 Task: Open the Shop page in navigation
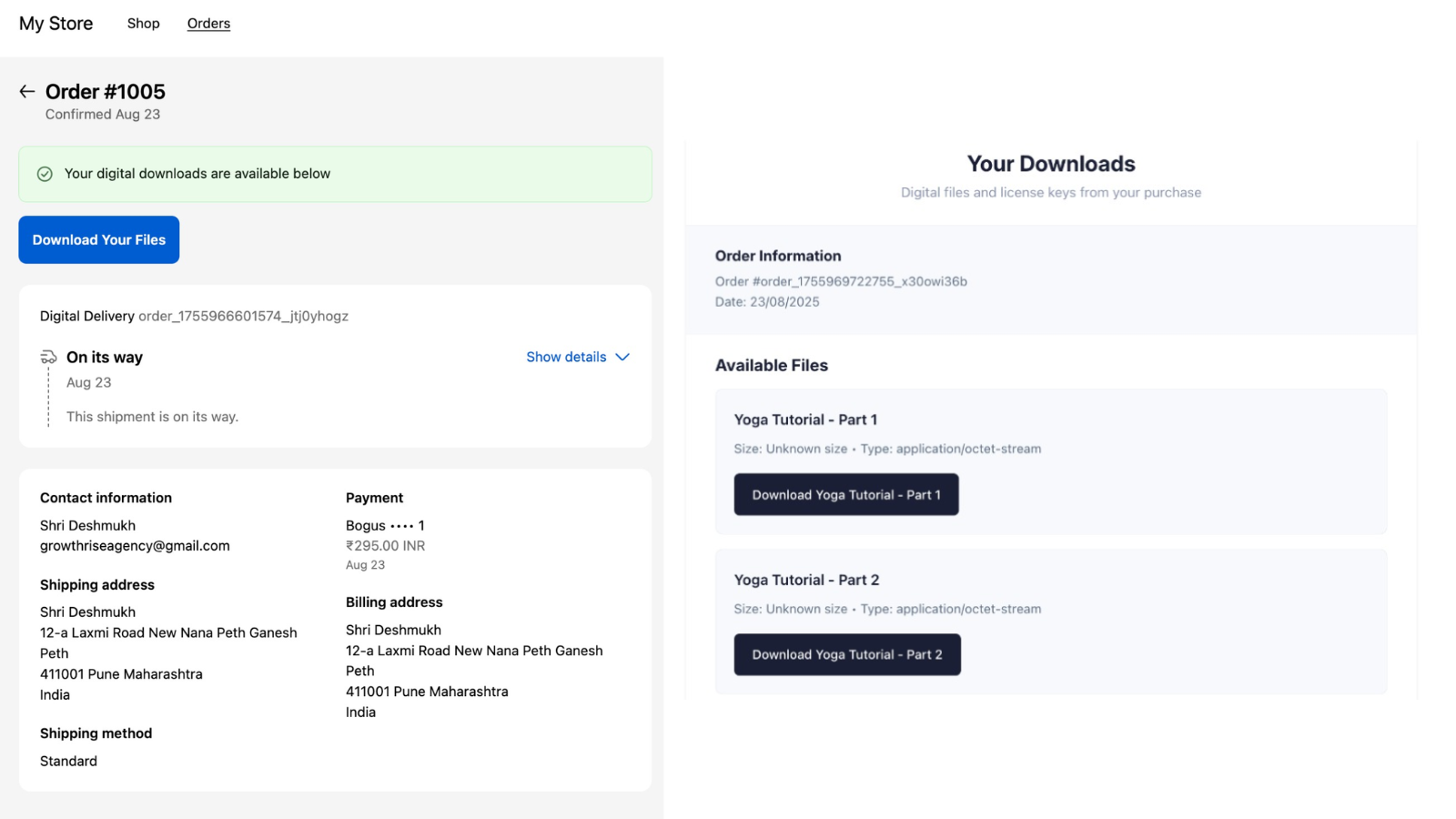pyautogui.click(x=144, y=24)
